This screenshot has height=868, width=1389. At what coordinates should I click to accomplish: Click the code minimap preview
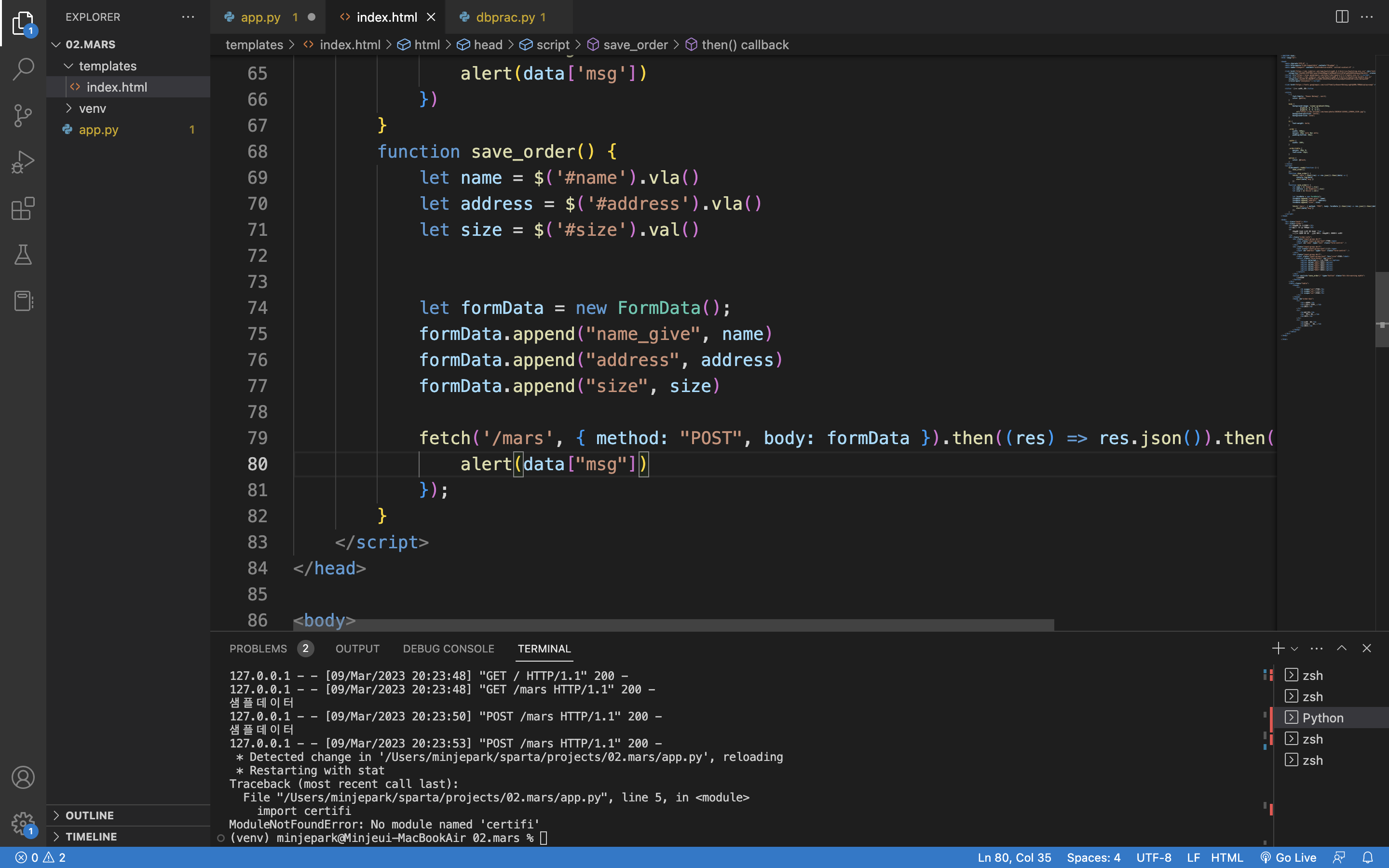click(1326, 198)
